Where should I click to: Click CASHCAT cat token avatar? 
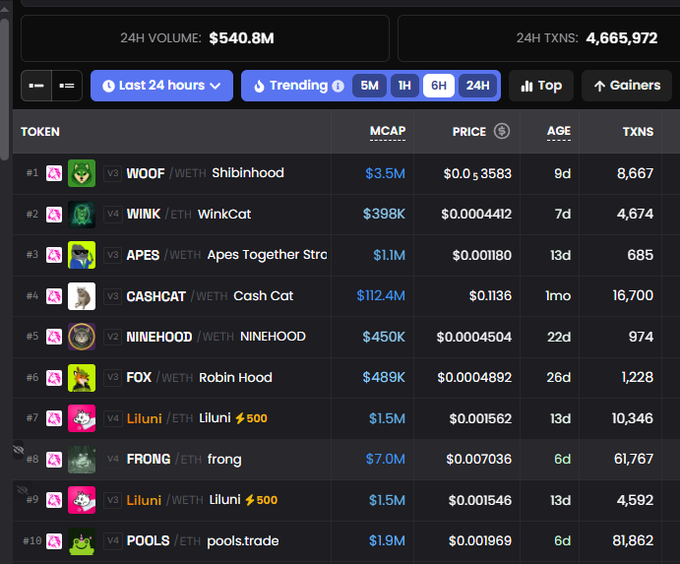[82, 296]
